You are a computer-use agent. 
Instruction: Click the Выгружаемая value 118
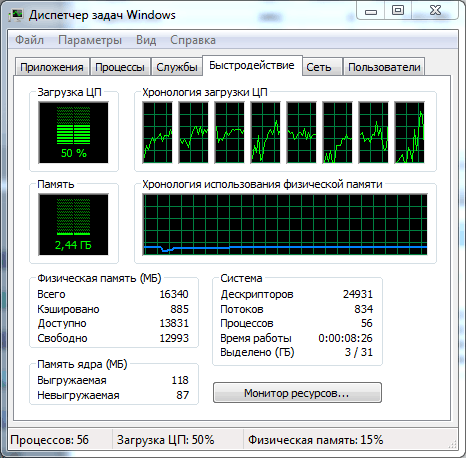180,380
